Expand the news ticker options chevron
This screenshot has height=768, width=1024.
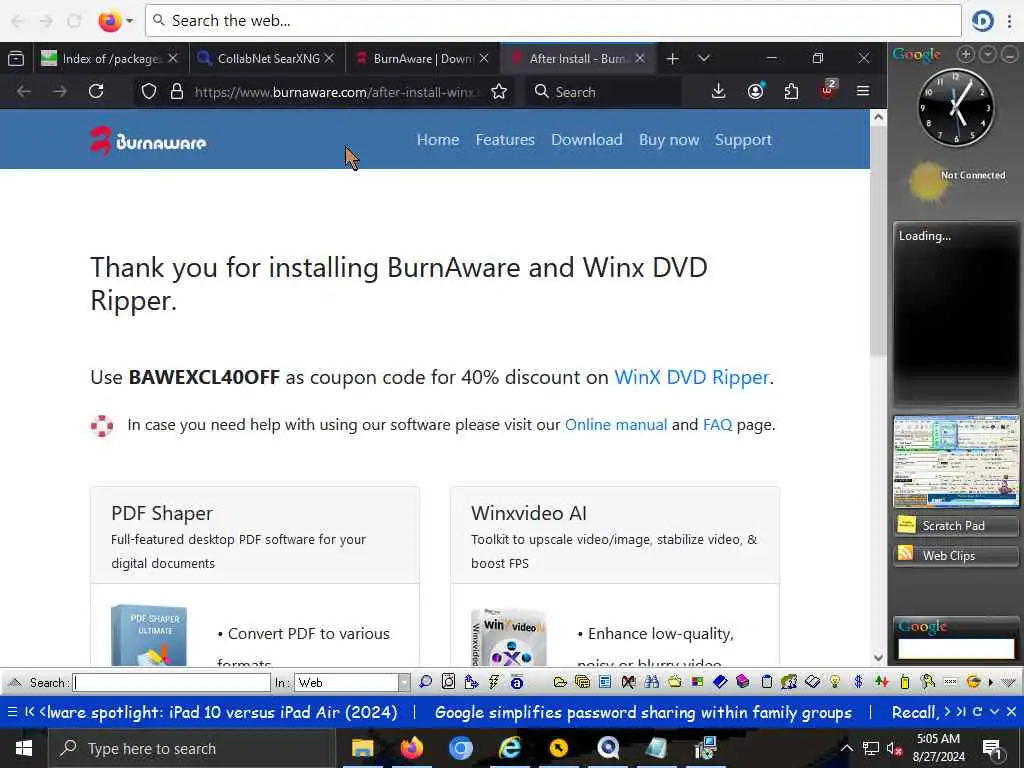pyautogui.click(x=995, y=712)
